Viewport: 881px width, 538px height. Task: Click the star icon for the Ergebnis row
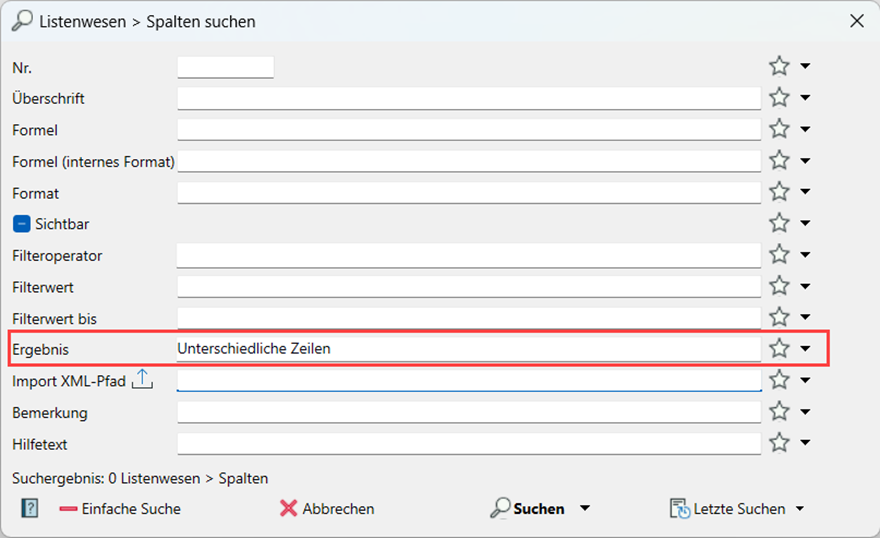pos(779,349)
